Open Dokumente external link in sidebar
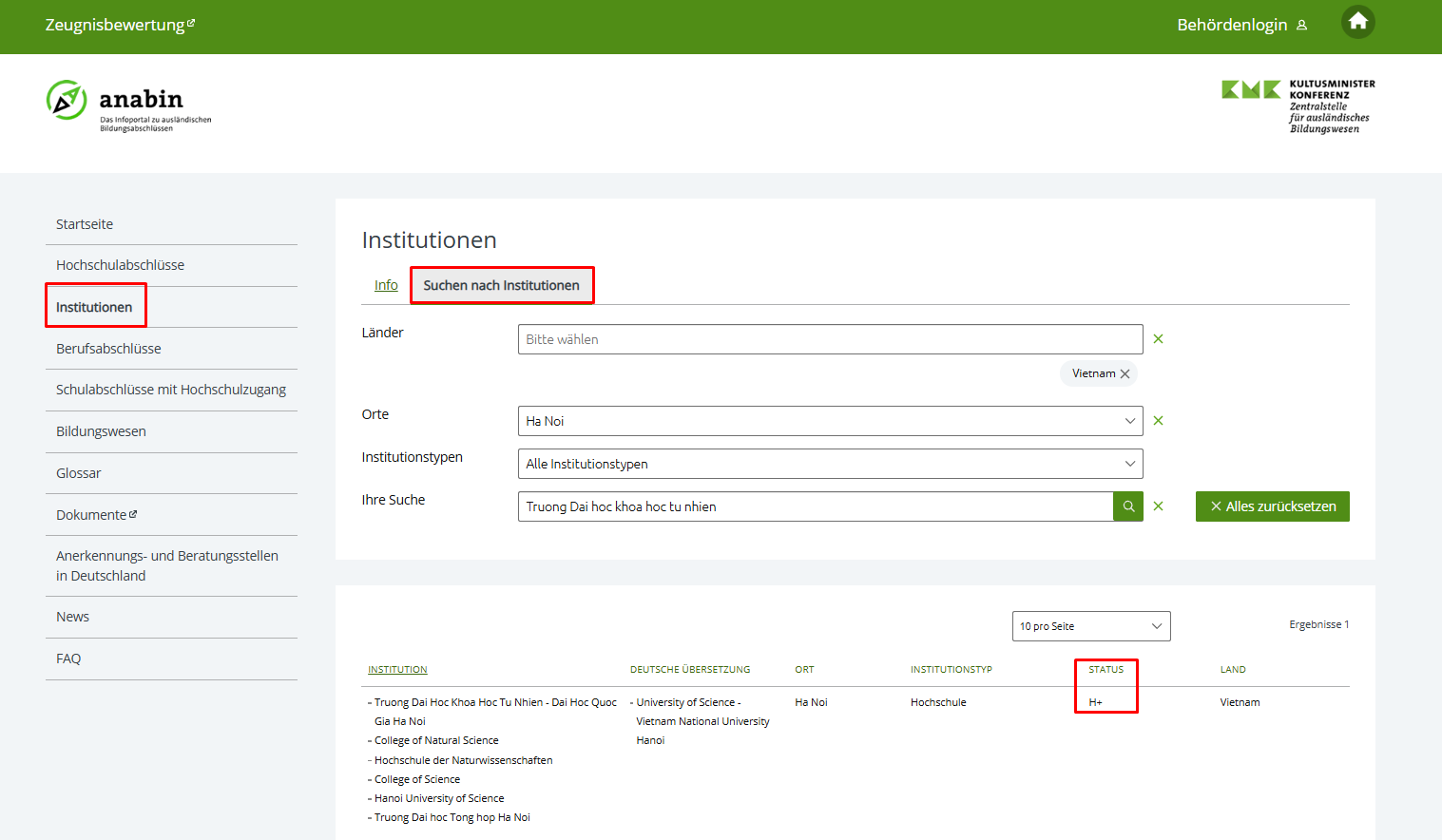Image resolution: width=1442 pixels, height=840 pixels. point(96,515)
